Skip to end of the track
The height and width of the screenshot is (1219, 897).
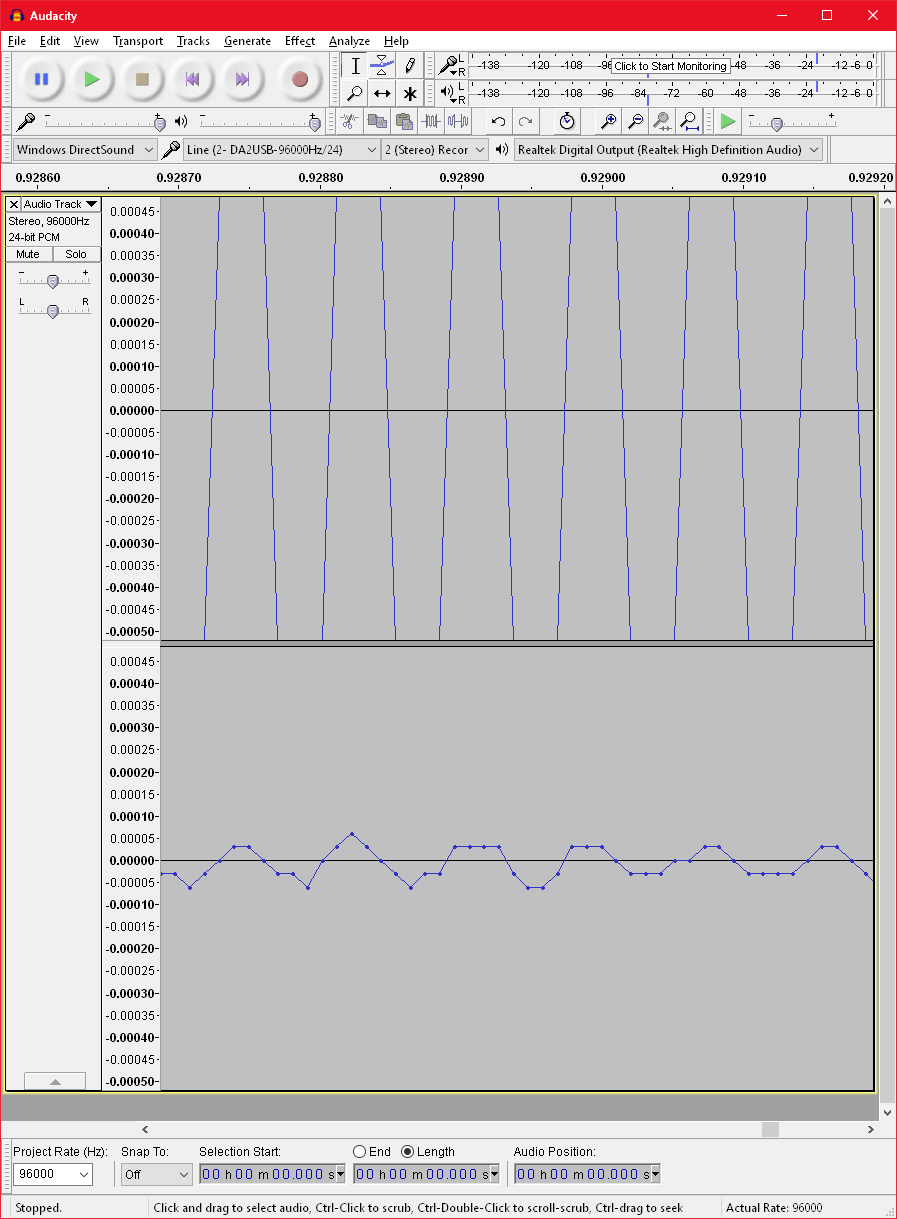coord(242,79)
